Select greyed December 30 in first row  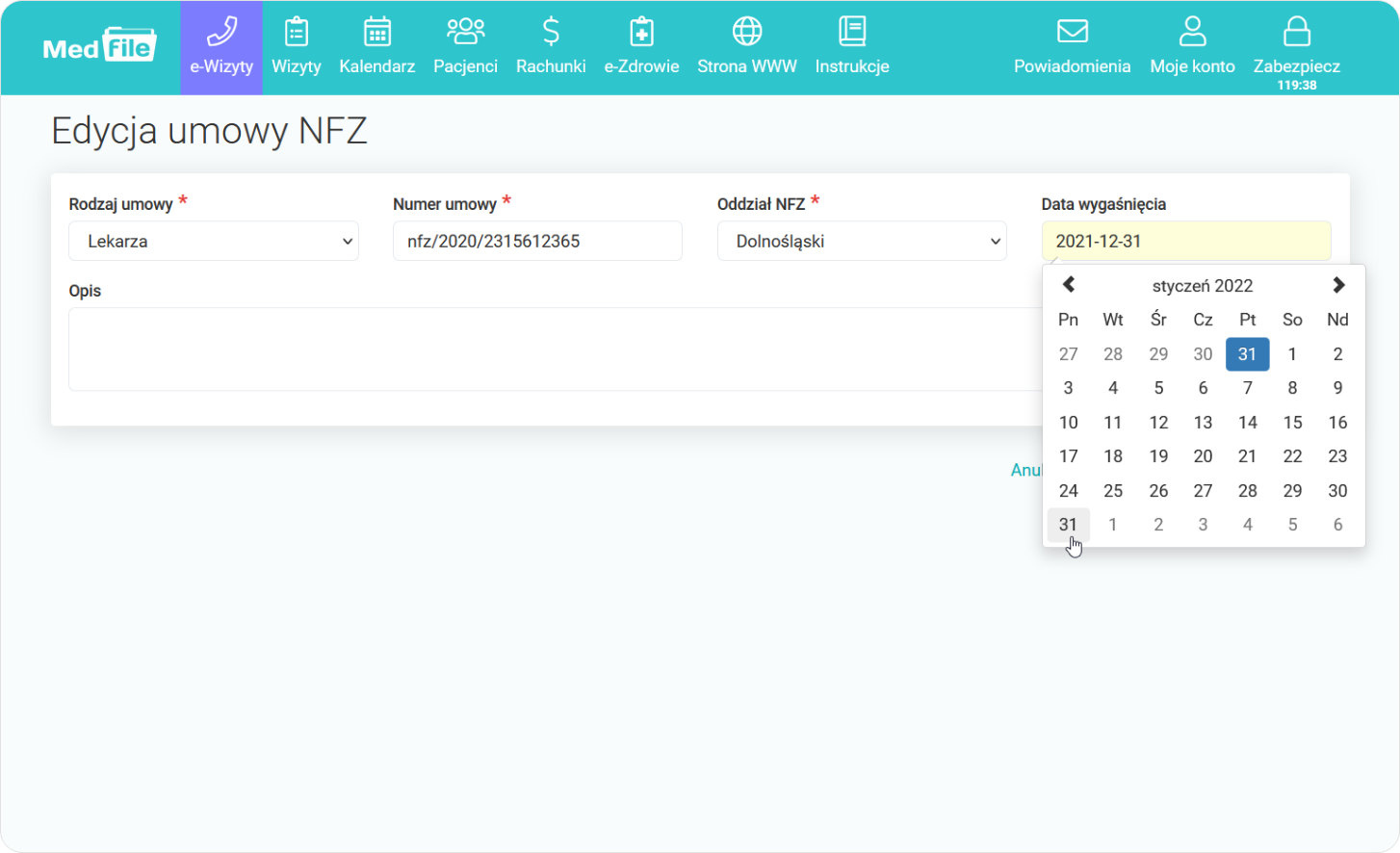tap(1203, 354)
